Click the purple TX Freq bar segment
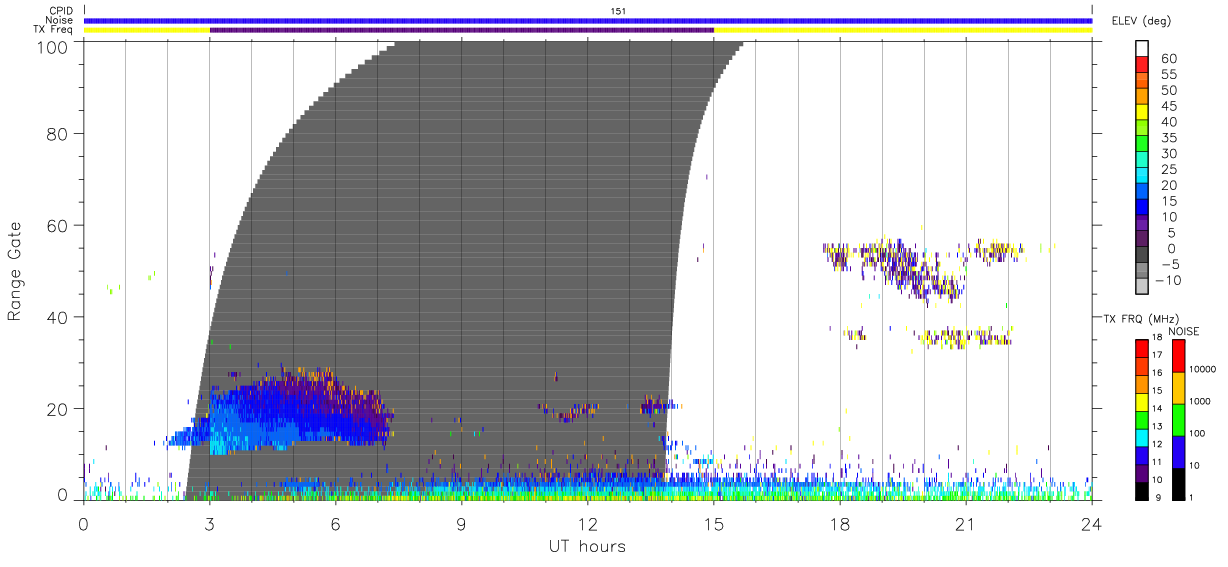 pos(462,30)
